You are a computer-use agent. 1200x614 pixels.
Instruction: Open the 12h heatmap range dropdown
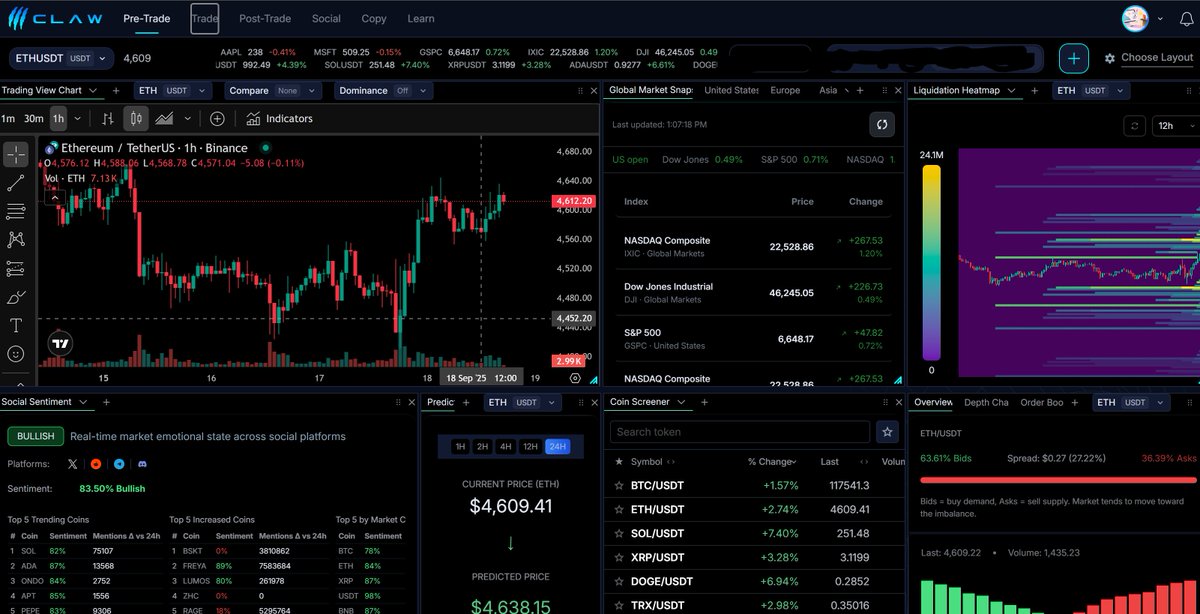(x=1176, y=126)
